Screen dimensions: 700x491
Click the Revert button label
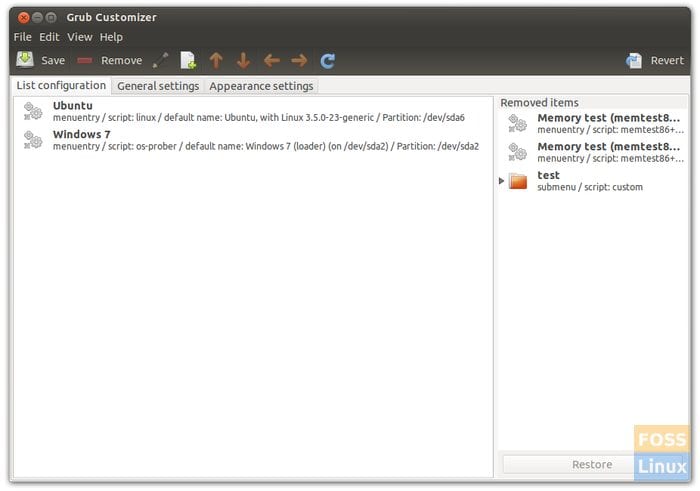click(667, 60)
